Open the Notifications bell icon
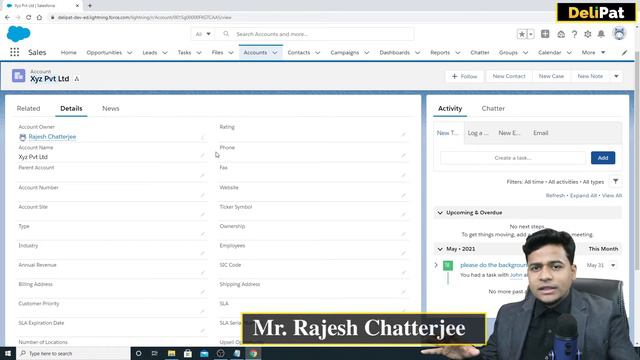 pos(601,34)
